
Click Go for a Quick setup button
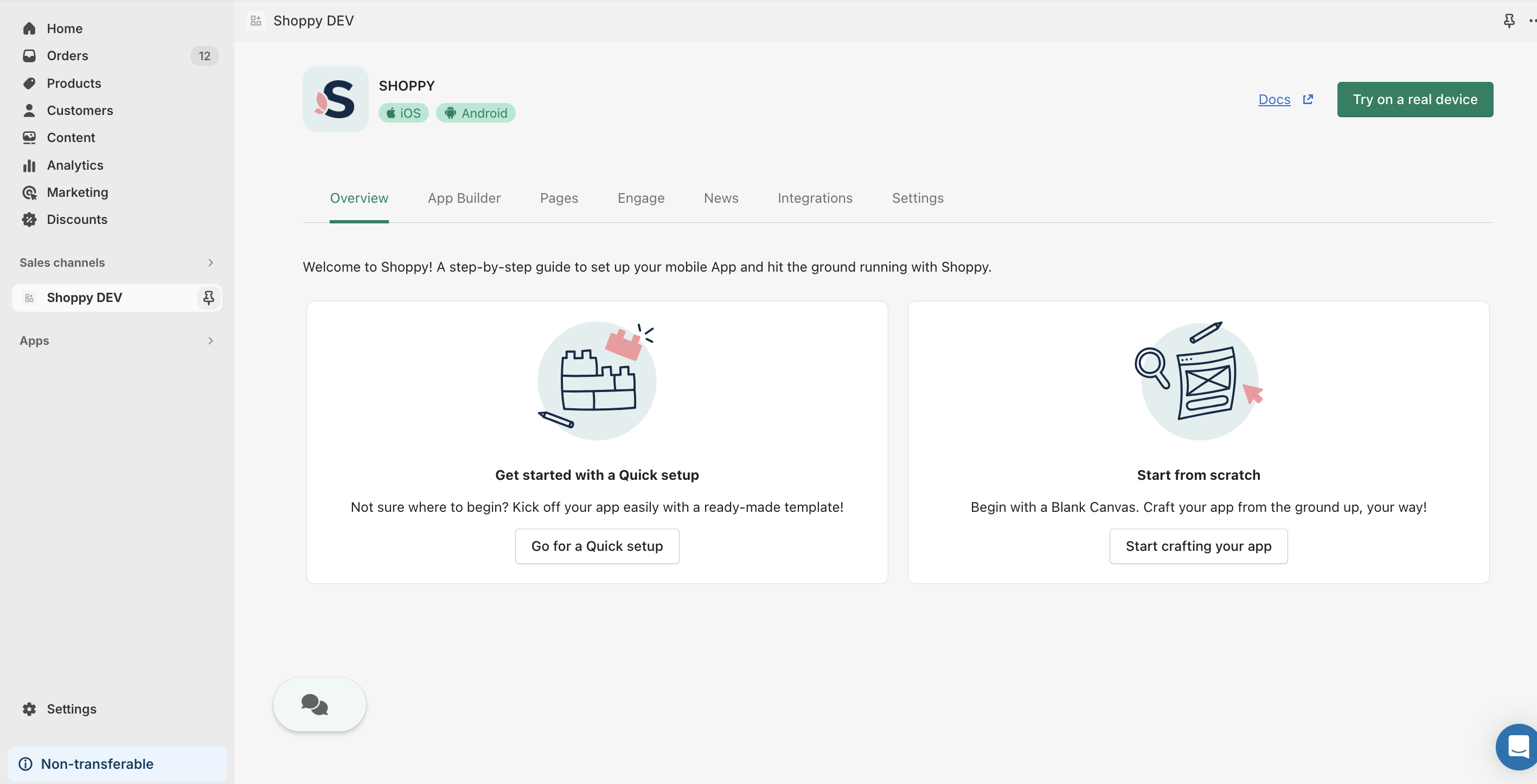pyautogui.click(x=597, y=546)
